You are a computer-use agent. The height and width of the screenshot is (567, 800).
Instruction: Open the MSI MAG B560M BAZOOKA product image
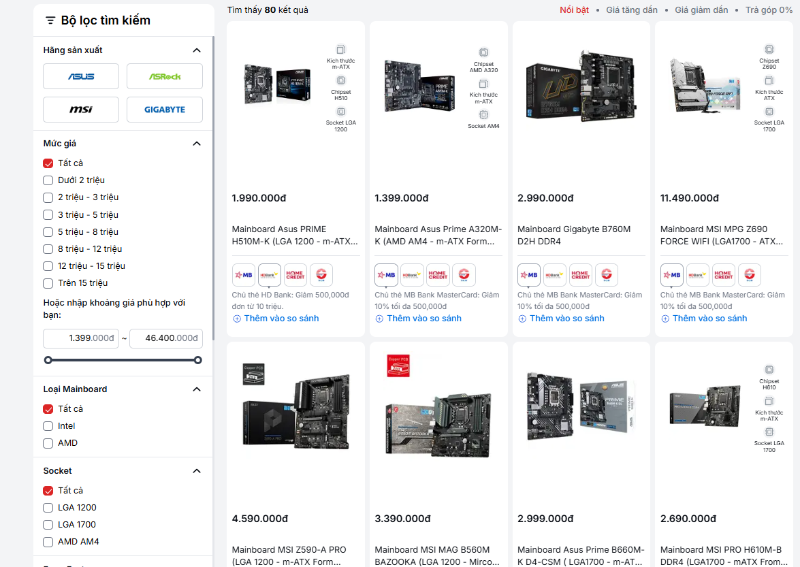(438, 425)
